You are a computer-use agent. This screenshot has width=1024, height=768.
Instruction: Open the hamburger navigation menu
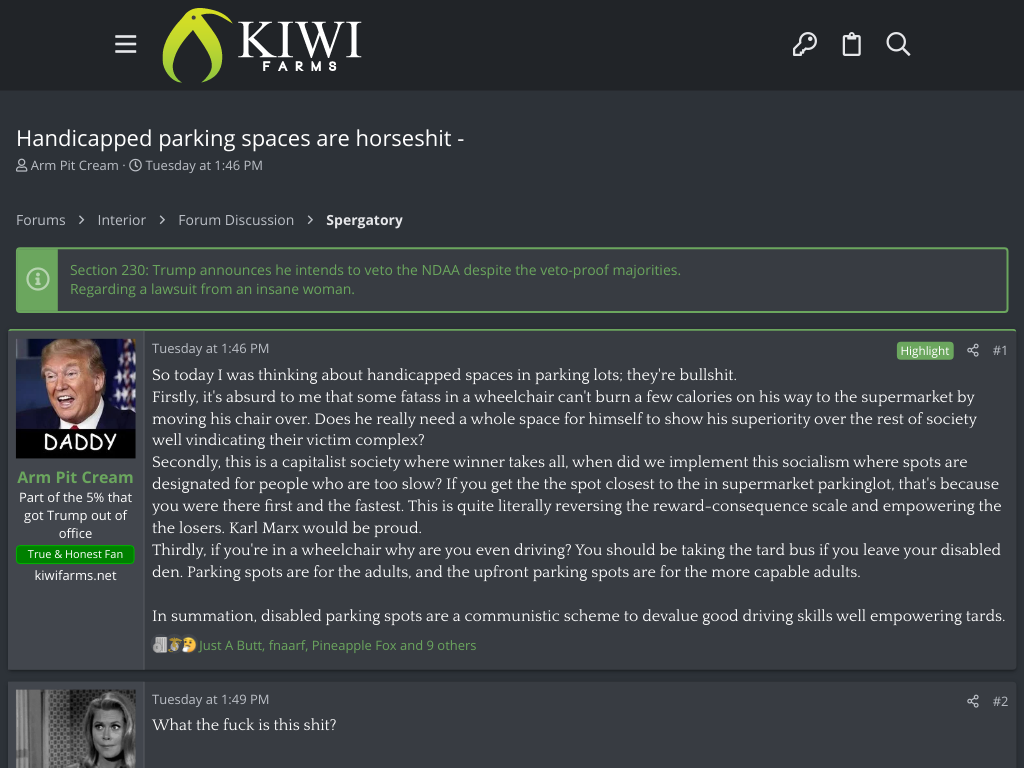pos(125,44)
